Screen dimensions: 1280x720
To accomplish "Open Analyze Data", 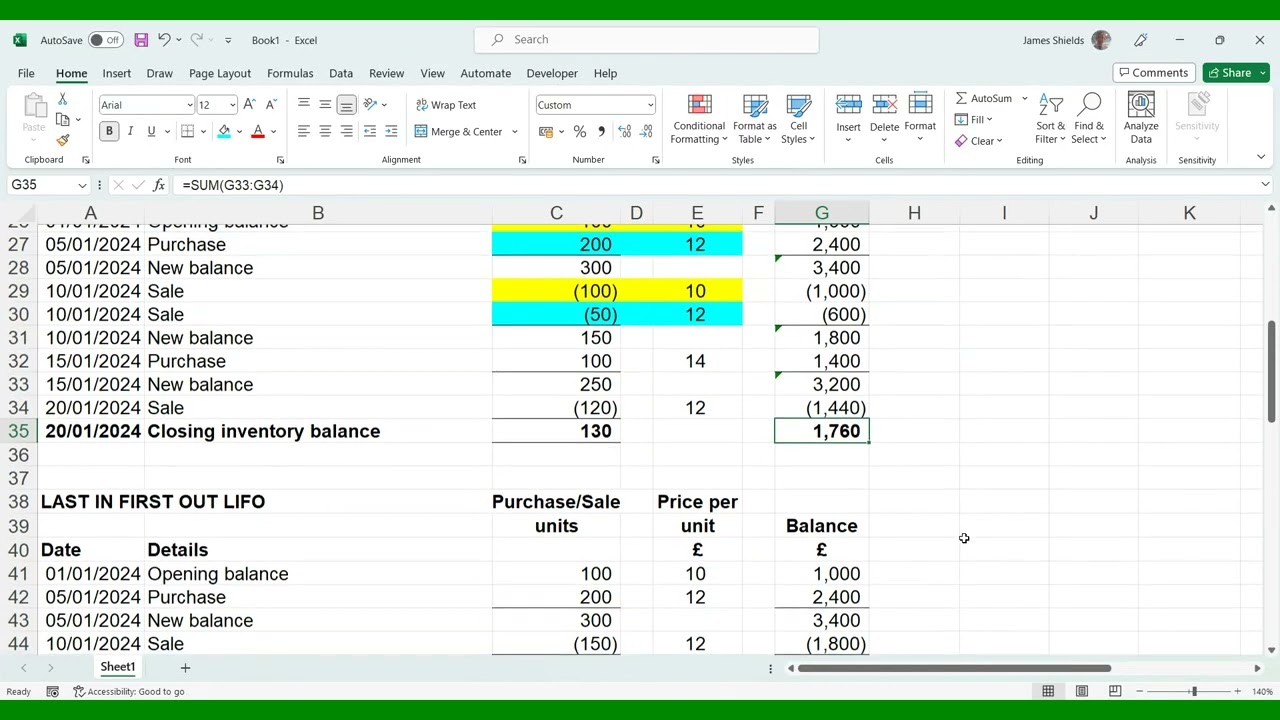I will tap(1141, 118).
